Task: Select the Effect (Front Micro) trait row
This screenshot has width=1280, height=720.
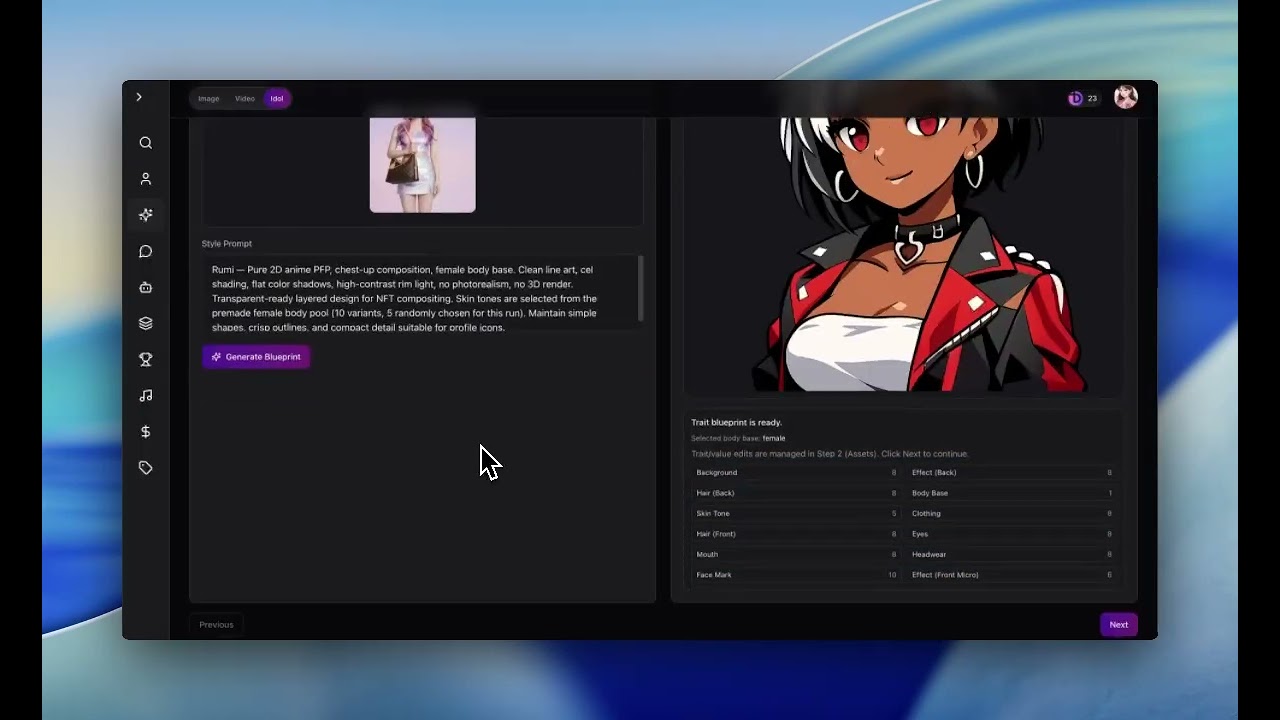Action: click(1012, 575)
